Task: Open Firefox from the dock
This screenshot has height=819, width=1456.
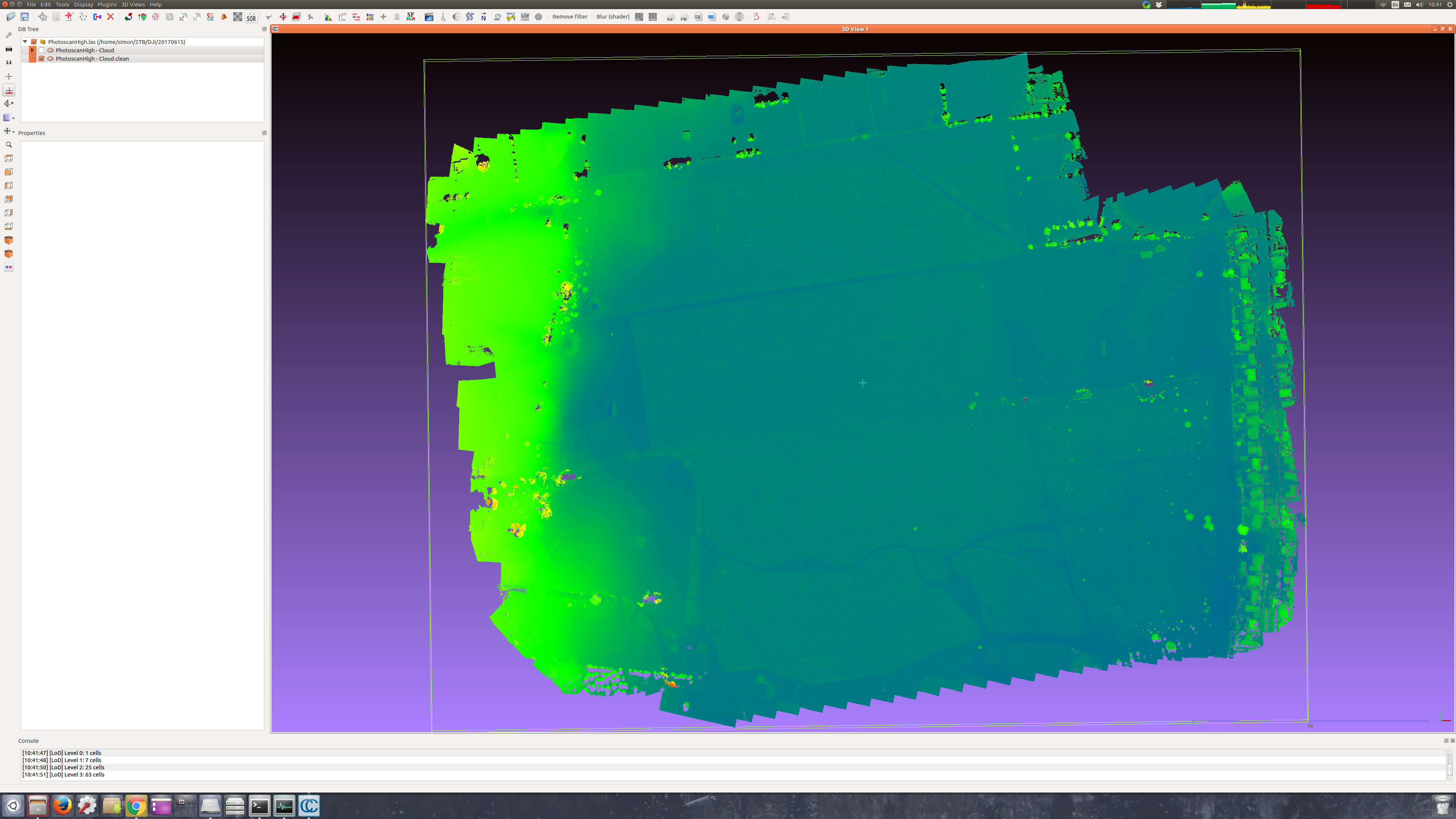Action: click(x=62, y=806)
